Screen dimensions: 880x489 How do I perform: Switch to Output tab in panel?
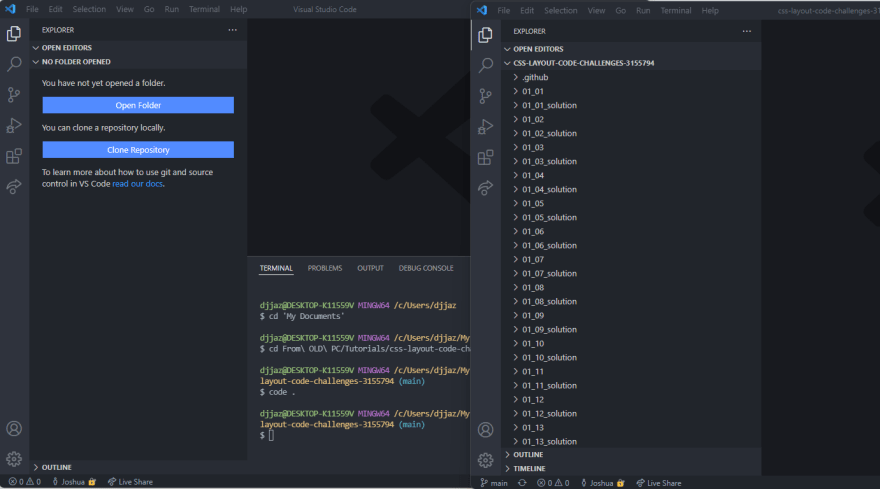370,268
